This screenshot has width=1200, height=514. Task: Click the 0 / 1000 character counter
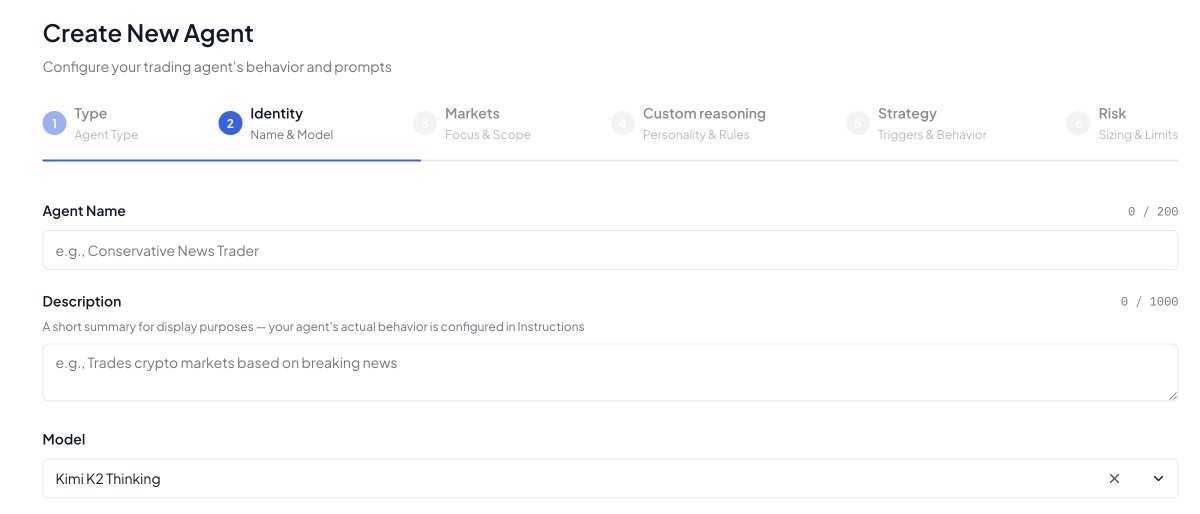tap(1149, 302)
